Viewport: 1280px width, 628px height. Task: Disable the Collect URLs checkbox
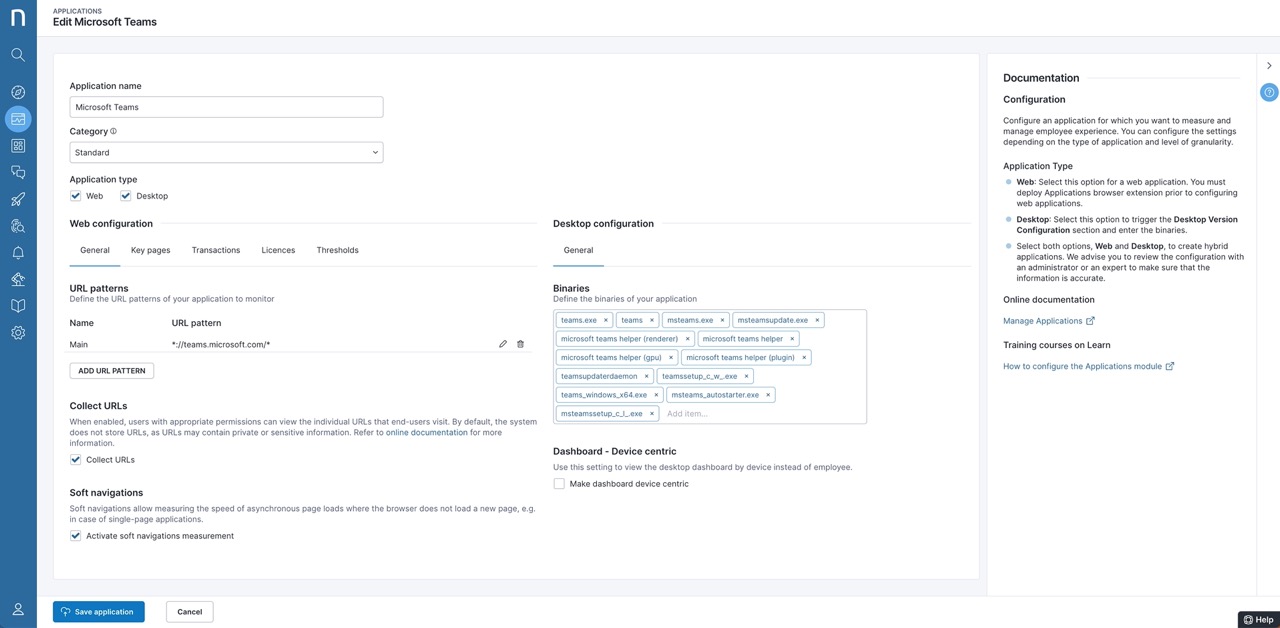tap(76, 460)
